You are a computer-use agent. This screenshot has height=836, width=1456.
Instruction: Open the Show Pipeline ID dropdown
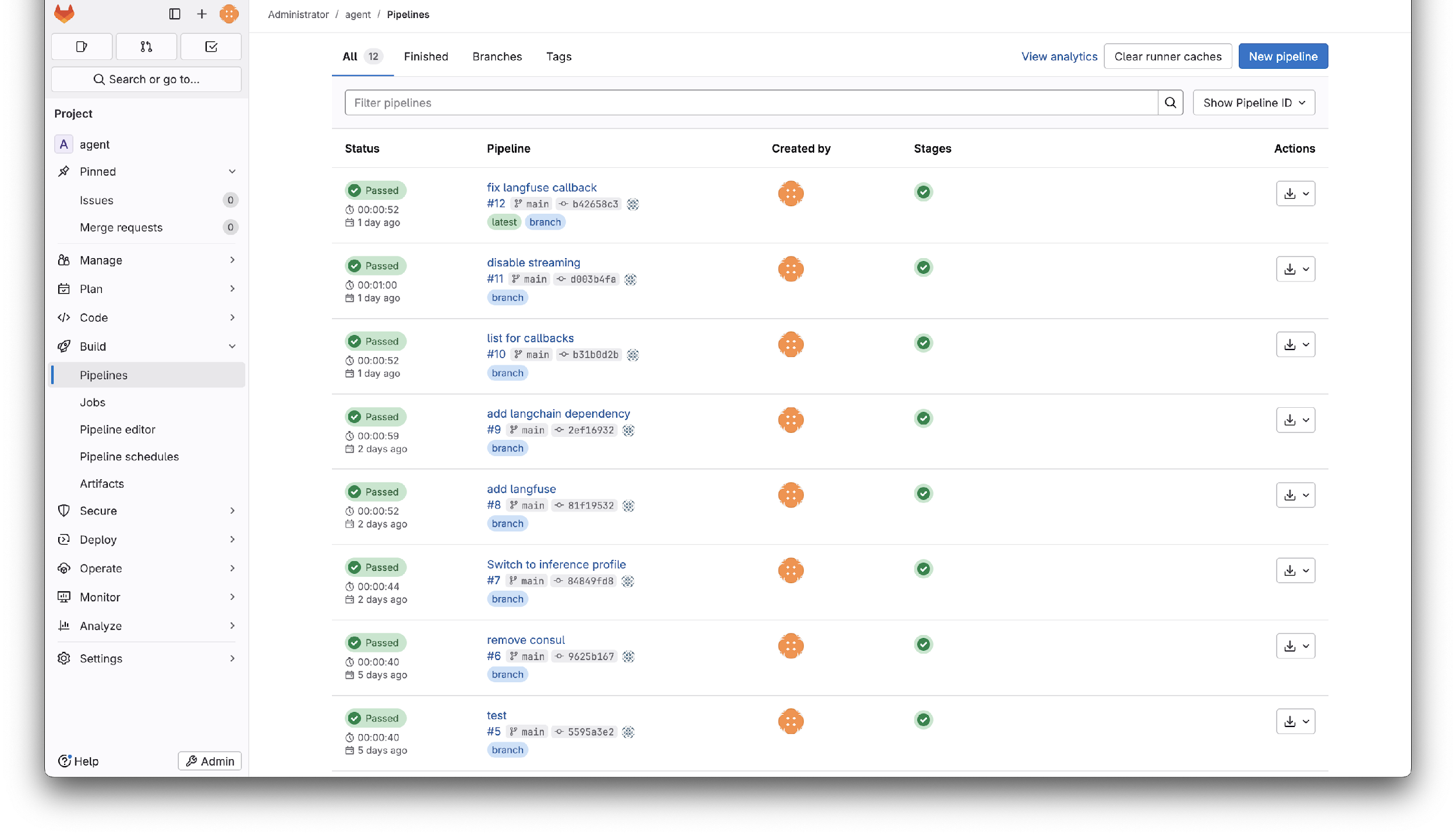pos(1253,103)
